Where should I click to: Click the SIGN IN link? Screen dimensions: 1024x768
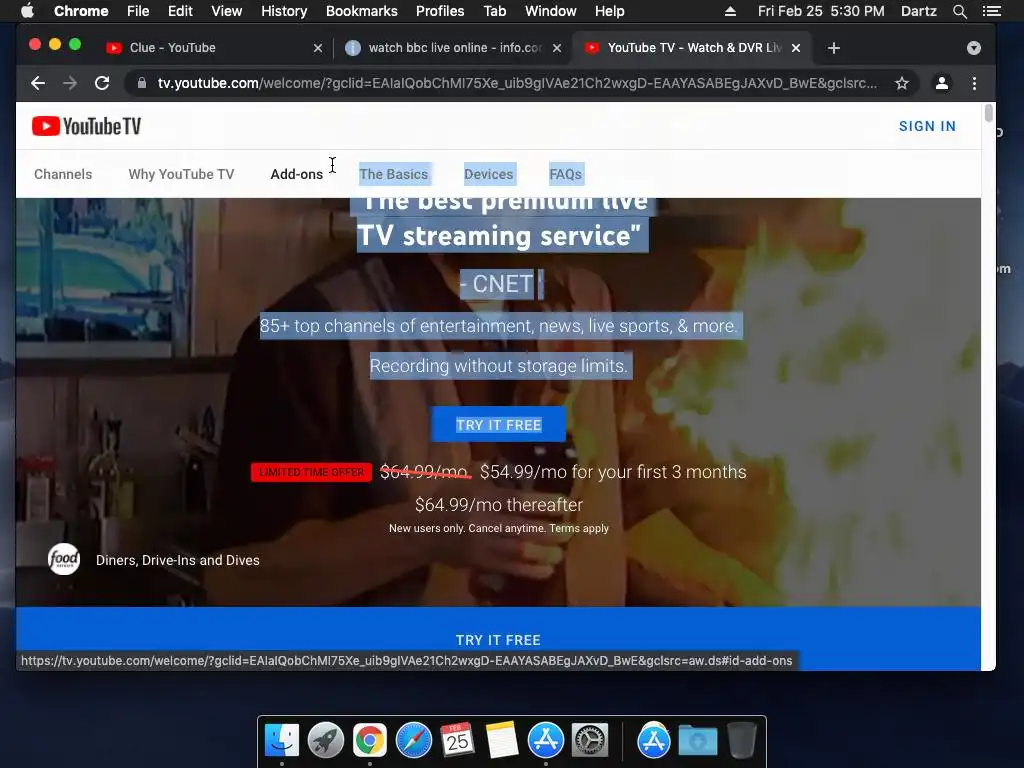[927, 126]
